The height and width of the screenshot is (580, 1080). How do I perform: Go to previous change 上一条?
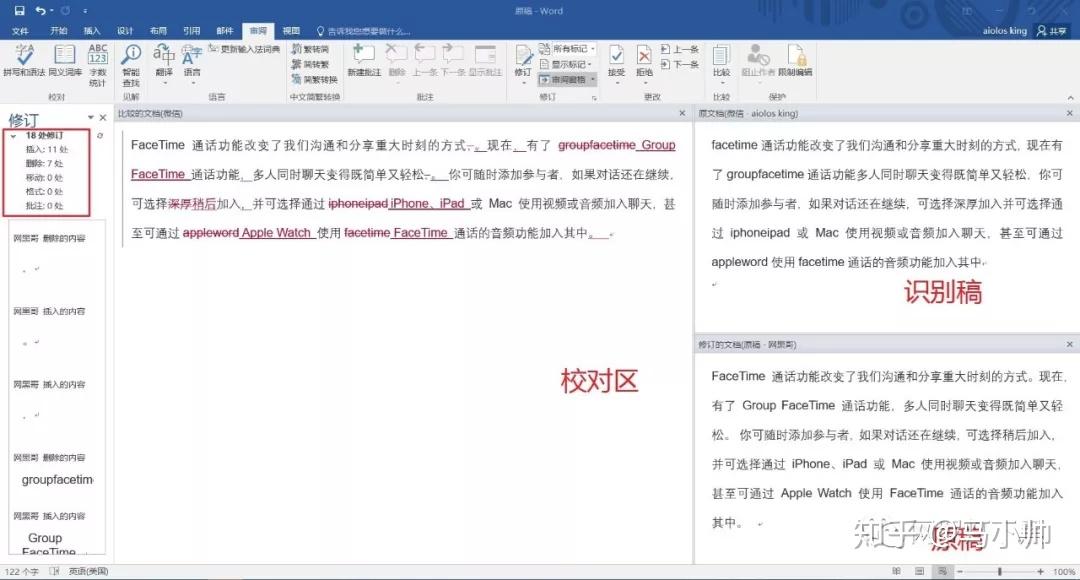click(680, 49)
